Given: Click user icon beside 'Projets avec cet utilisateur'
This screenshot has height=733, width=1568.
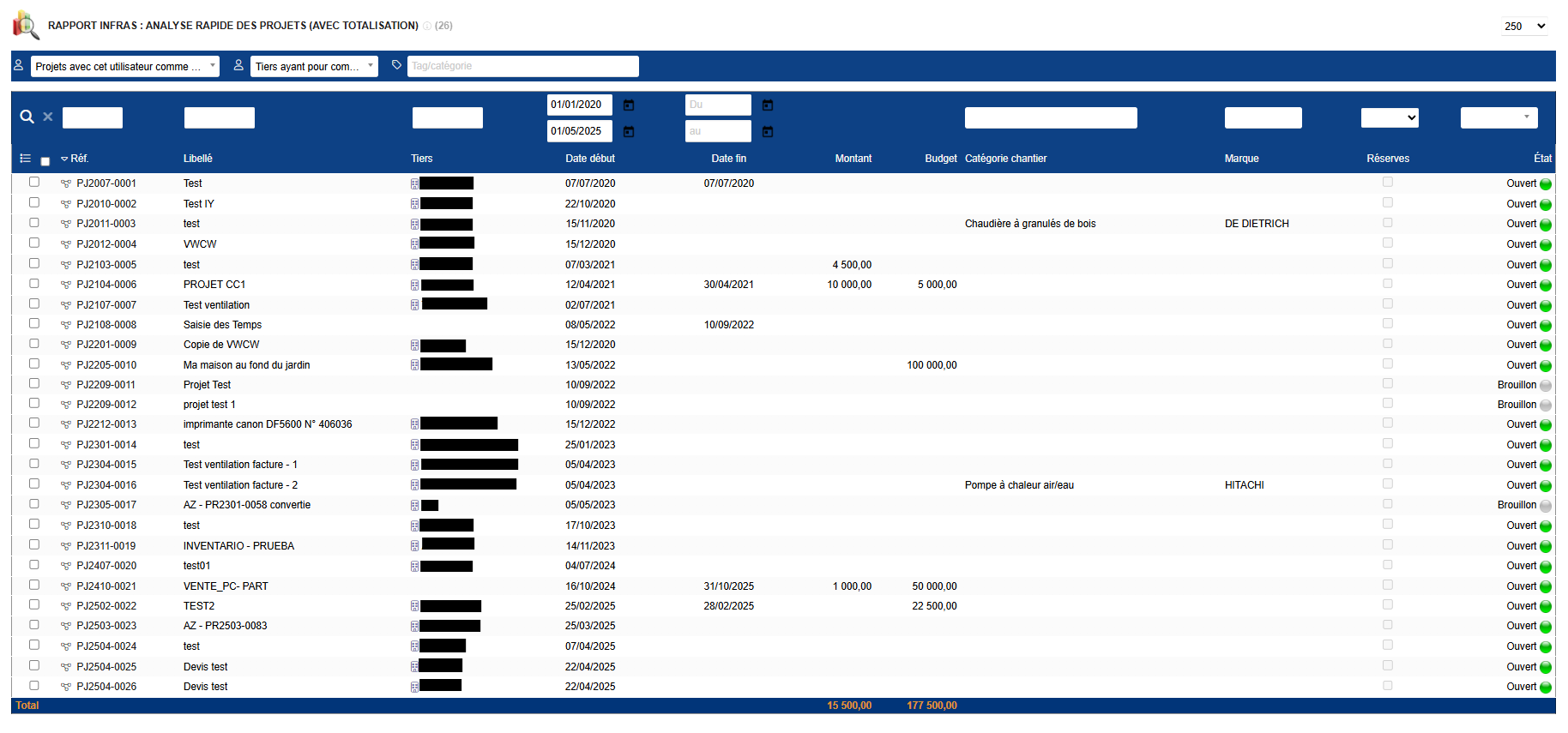Looking at the screenshot, I should [18, 65].
